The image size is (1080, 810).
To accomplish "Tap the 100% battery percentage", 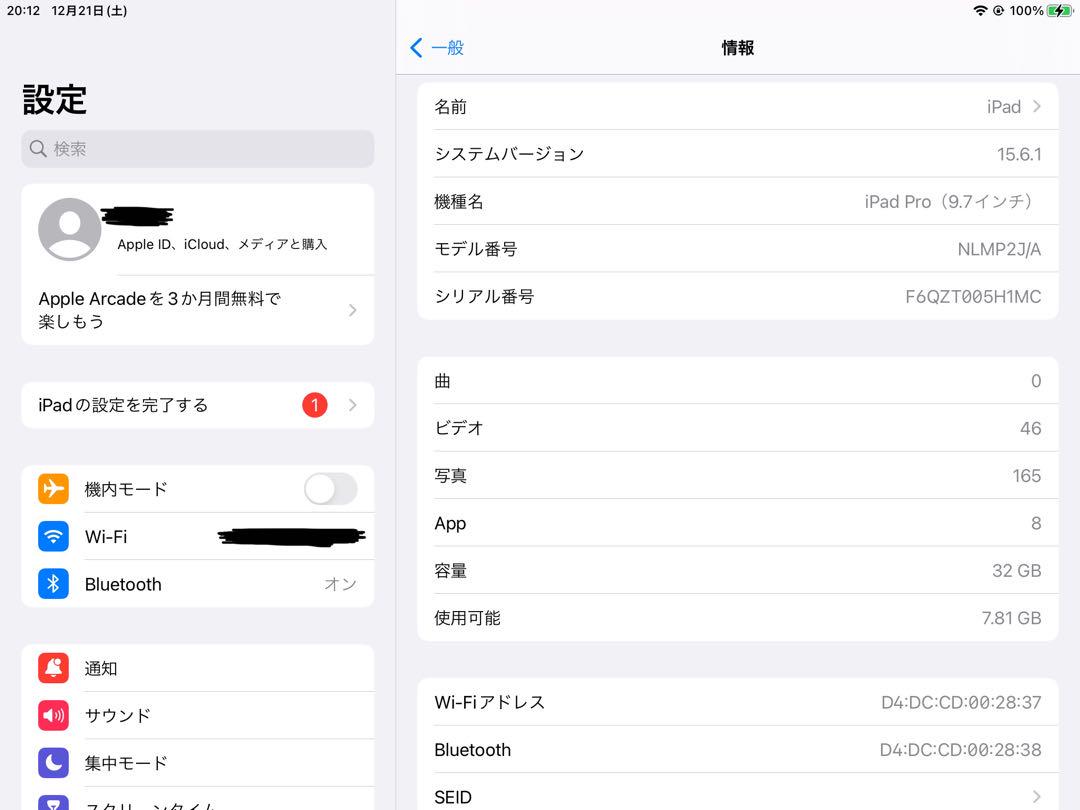I will click(1026, 10).
